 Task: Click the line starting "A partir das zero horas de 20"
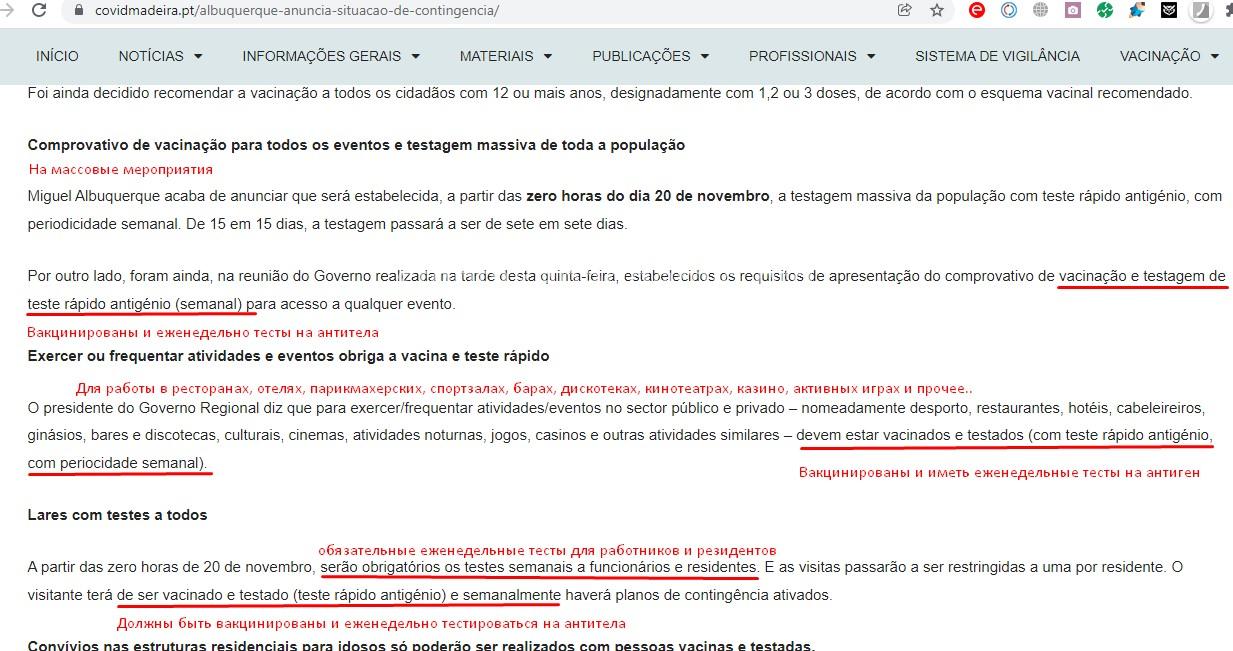tap(605, 568)
